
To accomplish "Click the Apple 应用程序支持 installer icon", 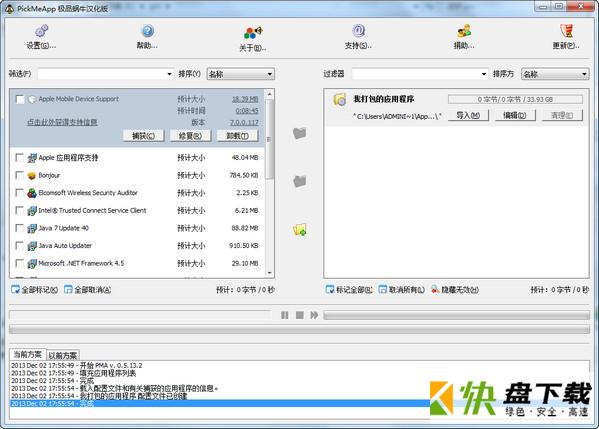I will point(32,158).
